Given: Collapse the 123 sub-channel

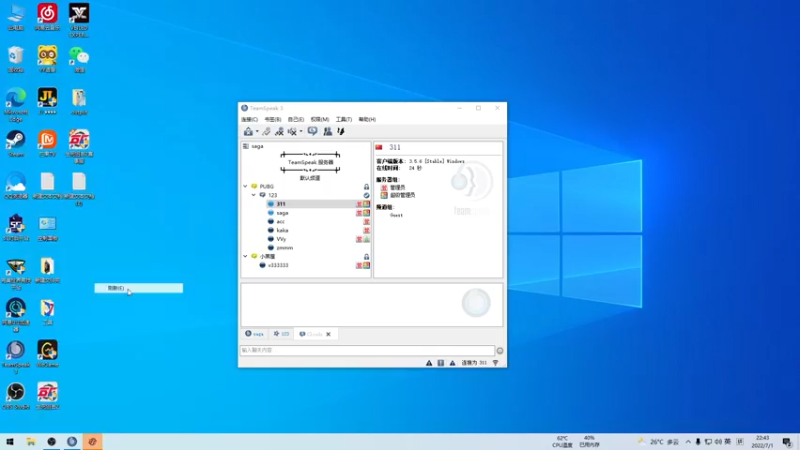Looking at the screenshot, I should [254, 195].
